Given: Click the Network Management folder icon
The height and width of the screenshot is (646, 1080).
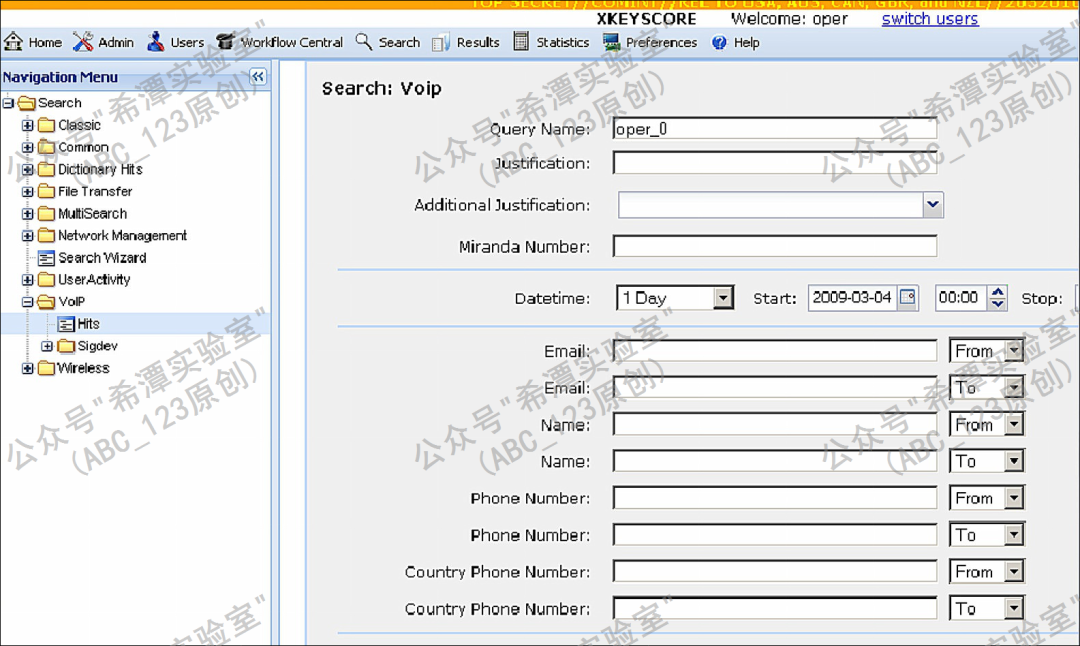Looking at the screenshot, I should click(x=46, y=236).
